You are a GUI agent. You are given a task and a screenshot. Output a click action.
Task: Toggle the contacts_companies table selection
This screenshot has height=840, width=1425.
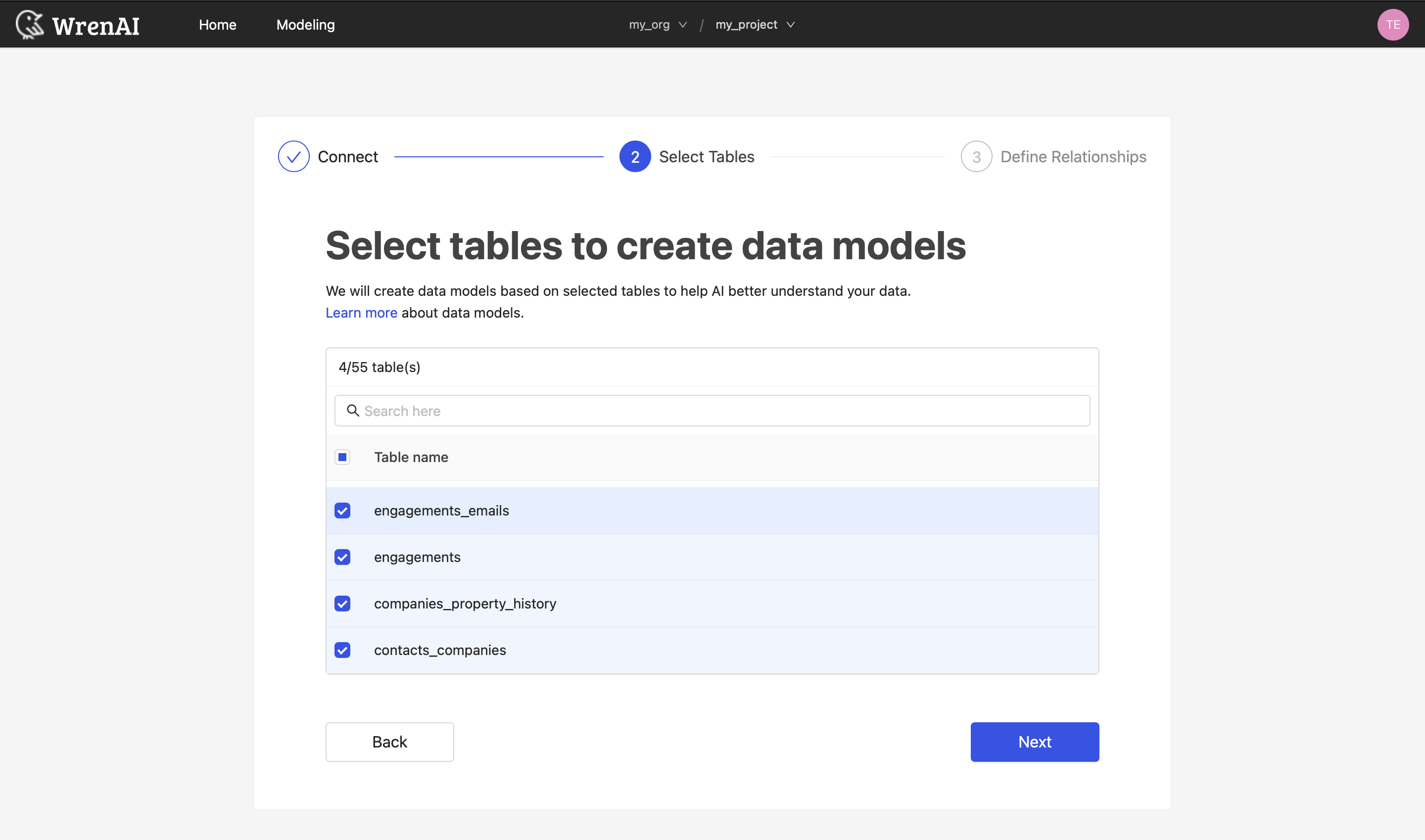[x=342, y=650]
